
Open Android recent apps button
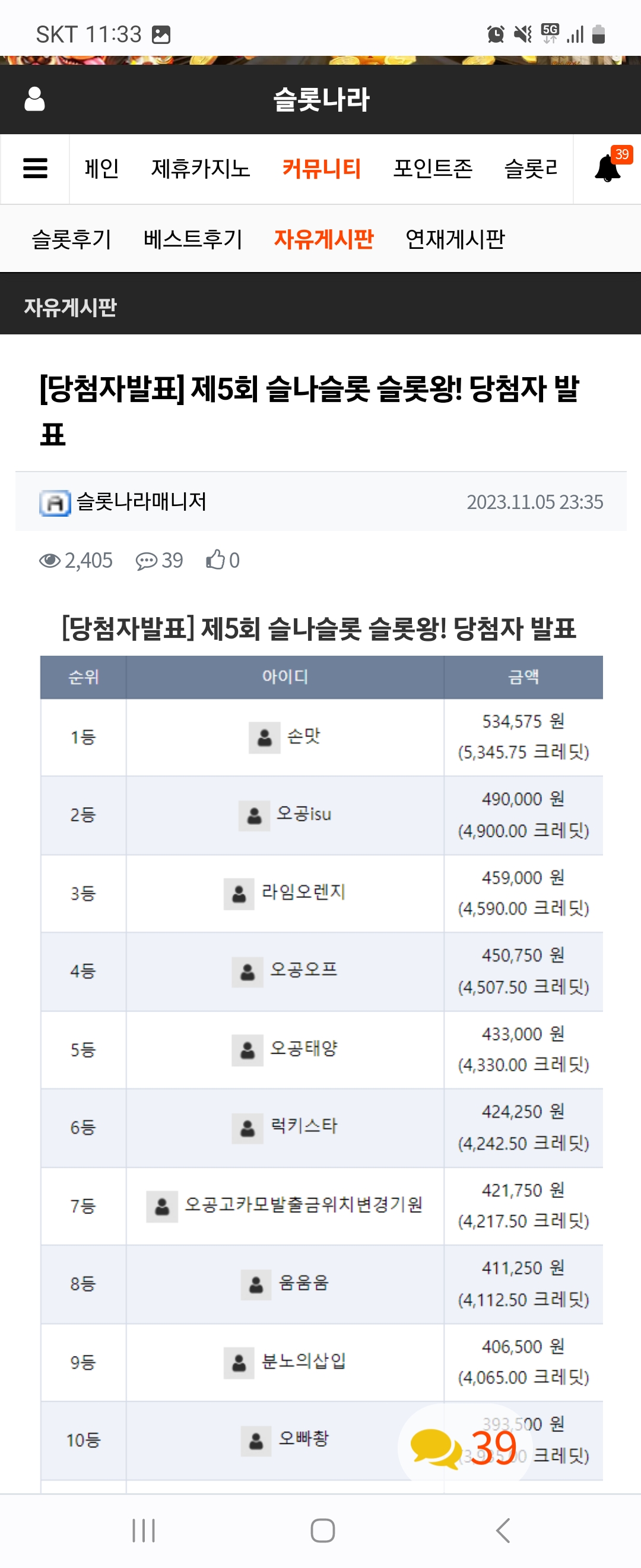(144, 1530)
